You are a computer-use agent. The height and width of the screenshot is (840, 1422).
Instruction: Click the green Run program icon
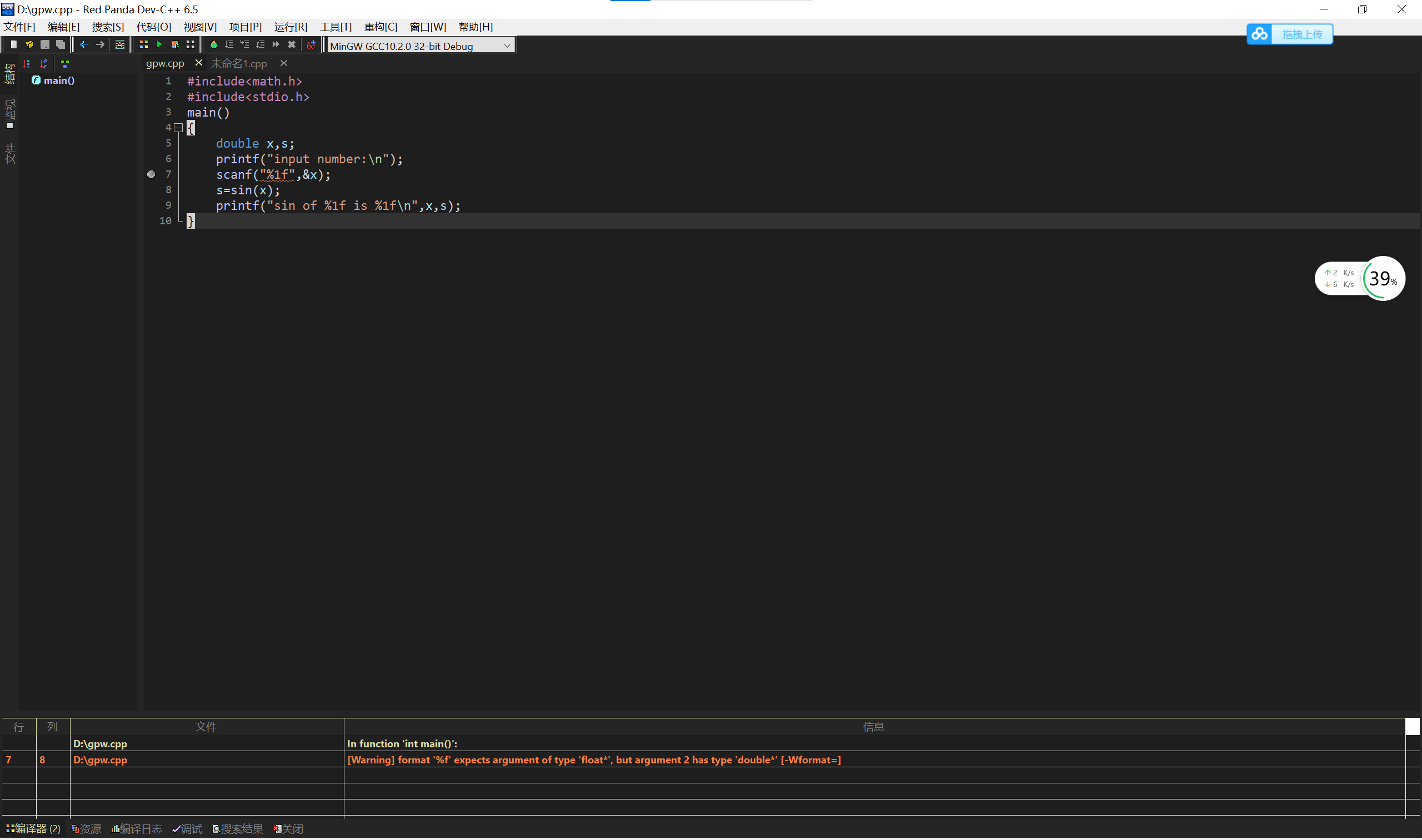[x=159, y=45]
